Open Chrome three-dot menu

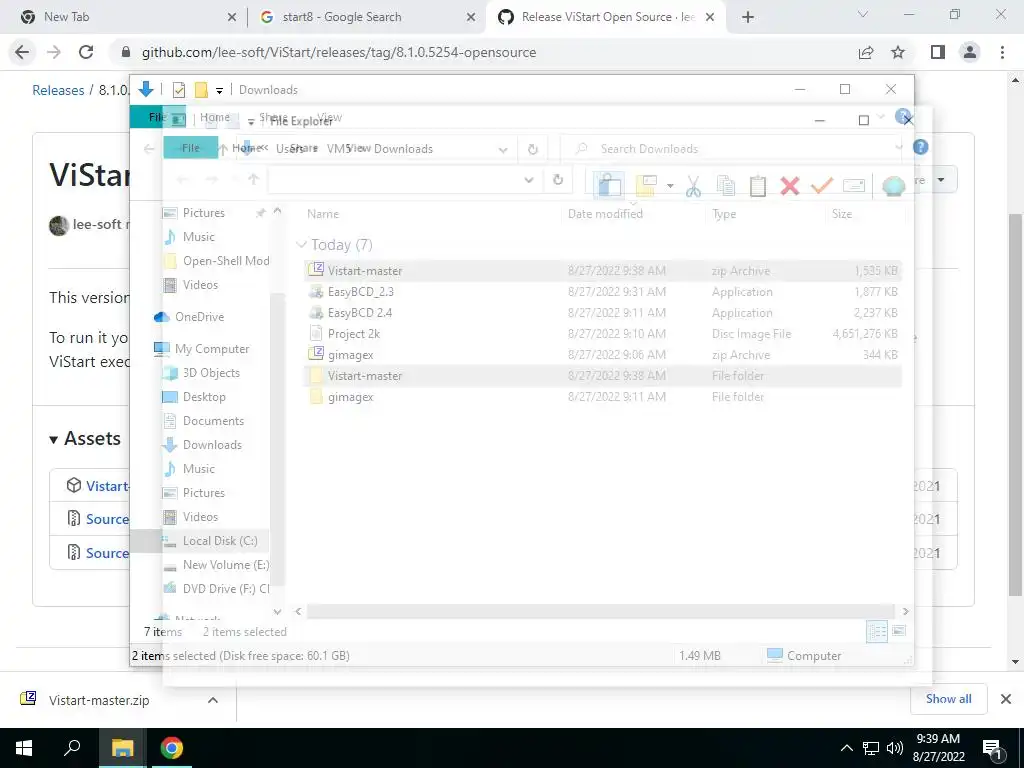[x=1002, y=52]
